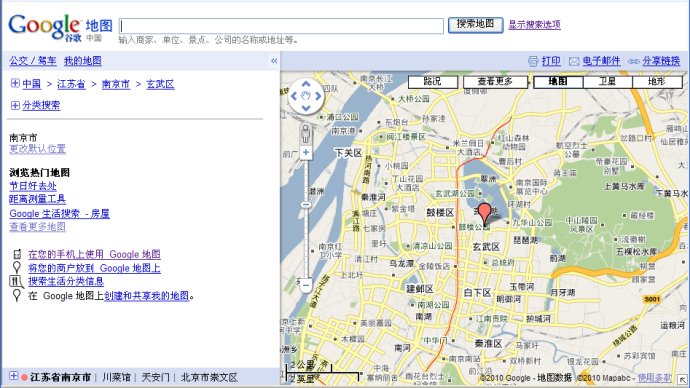Viewport: 690px width, 388px height.
Task: Collapse the left panel with the double chevron
Action: [274, 61]
